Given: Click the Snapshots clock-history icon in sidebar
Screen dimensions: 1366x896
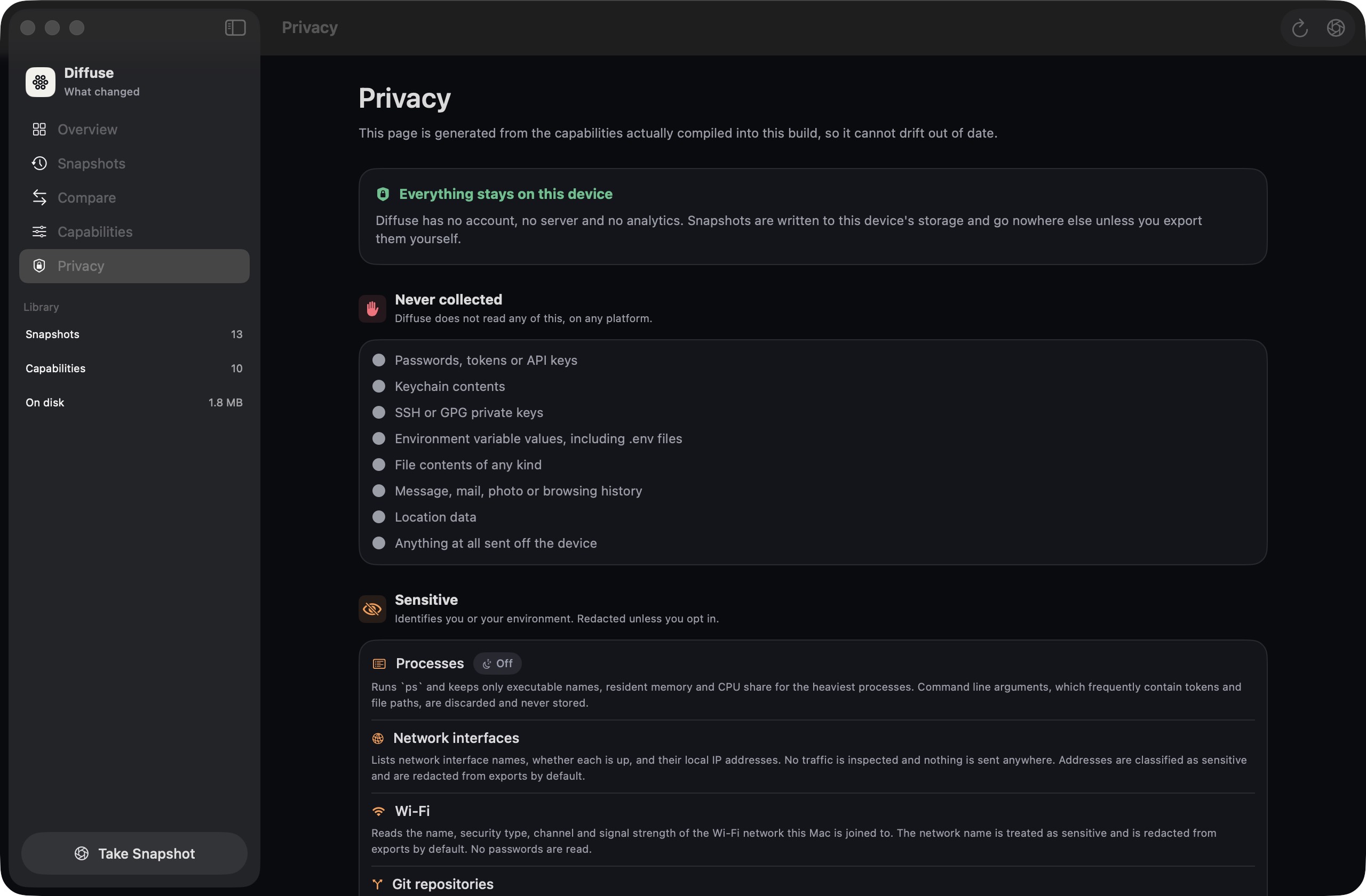Looking at the screenshot, I should (39, 164).
